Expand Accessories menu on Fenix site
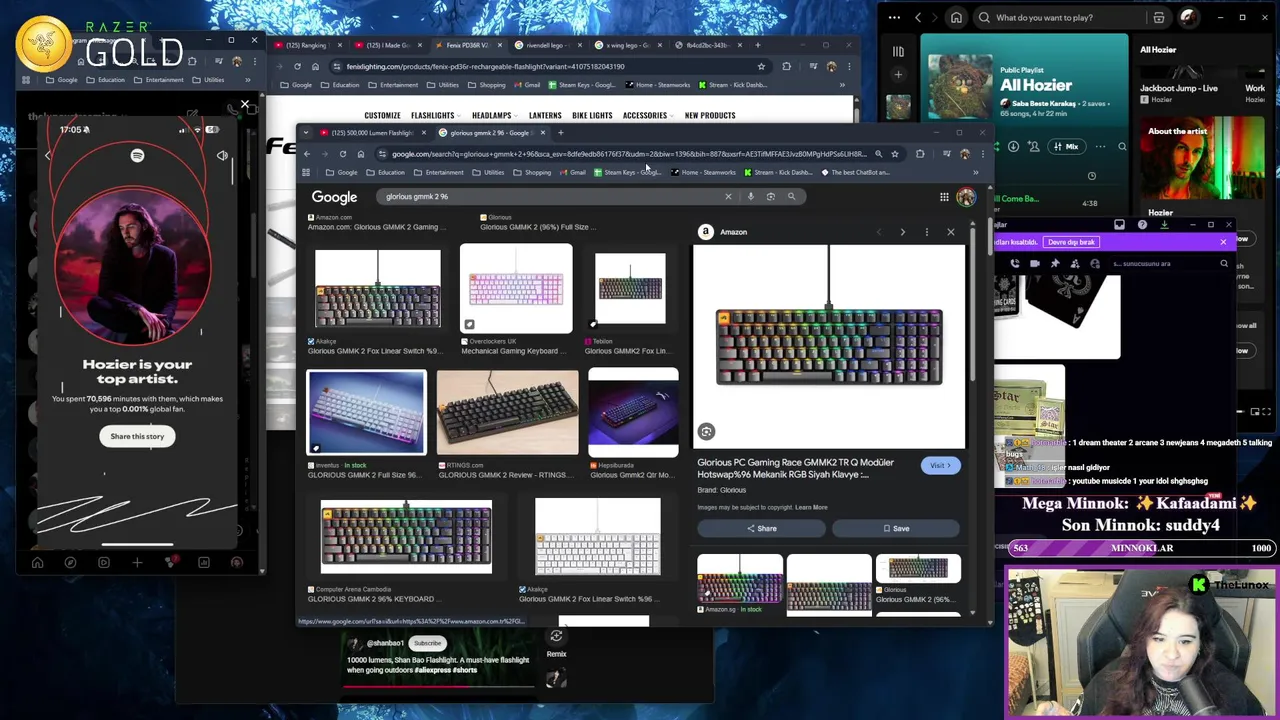This screenshot has width=1280, height=720. pos(648,115)
